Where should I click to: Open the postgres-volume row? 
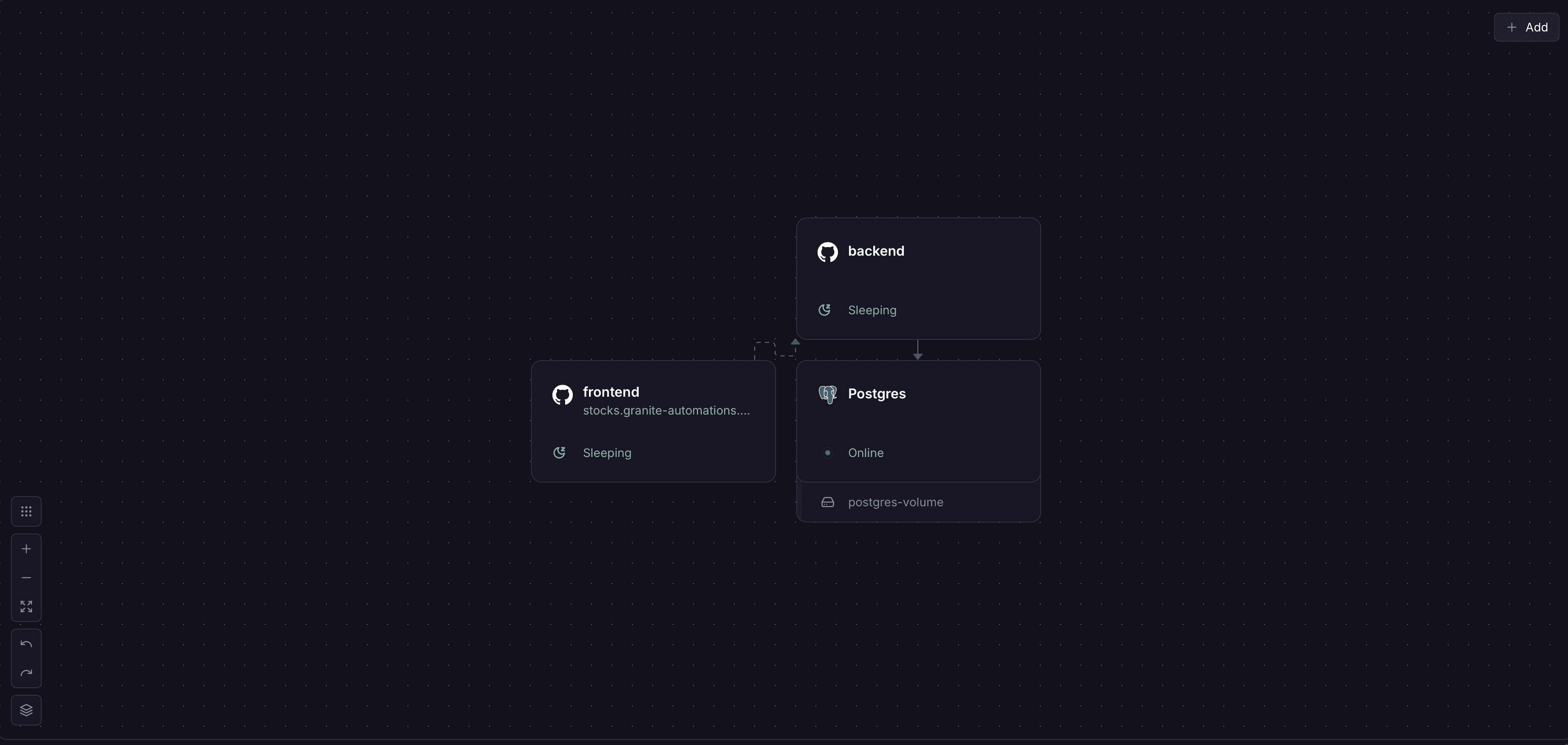pos(919,502)
